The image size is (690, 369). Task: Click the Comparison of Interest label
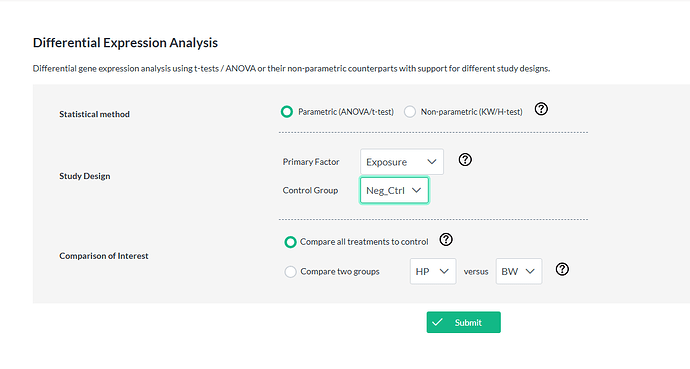pos(104,256)
